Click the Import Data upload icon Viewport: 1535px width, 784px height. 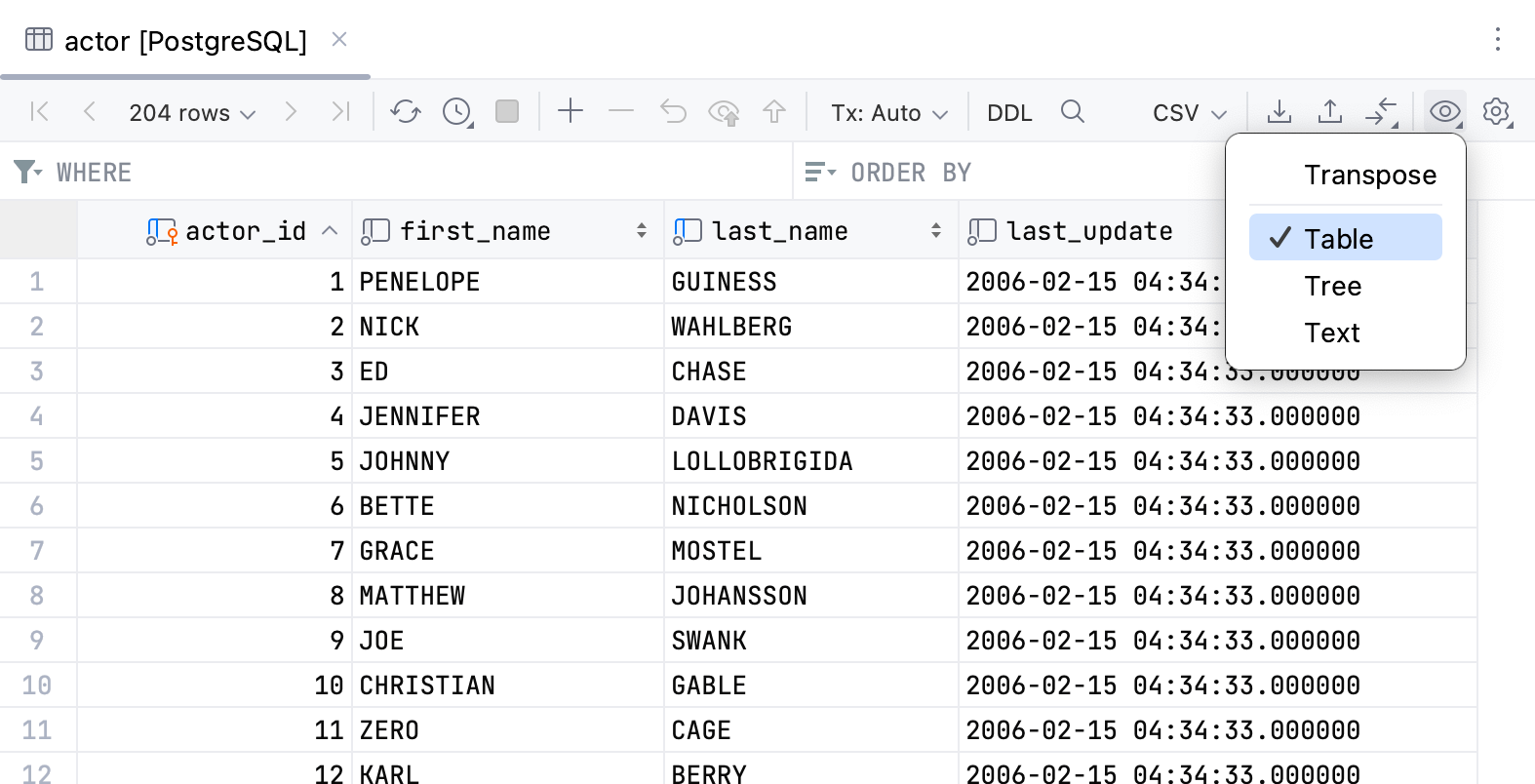click(1329, 112)
